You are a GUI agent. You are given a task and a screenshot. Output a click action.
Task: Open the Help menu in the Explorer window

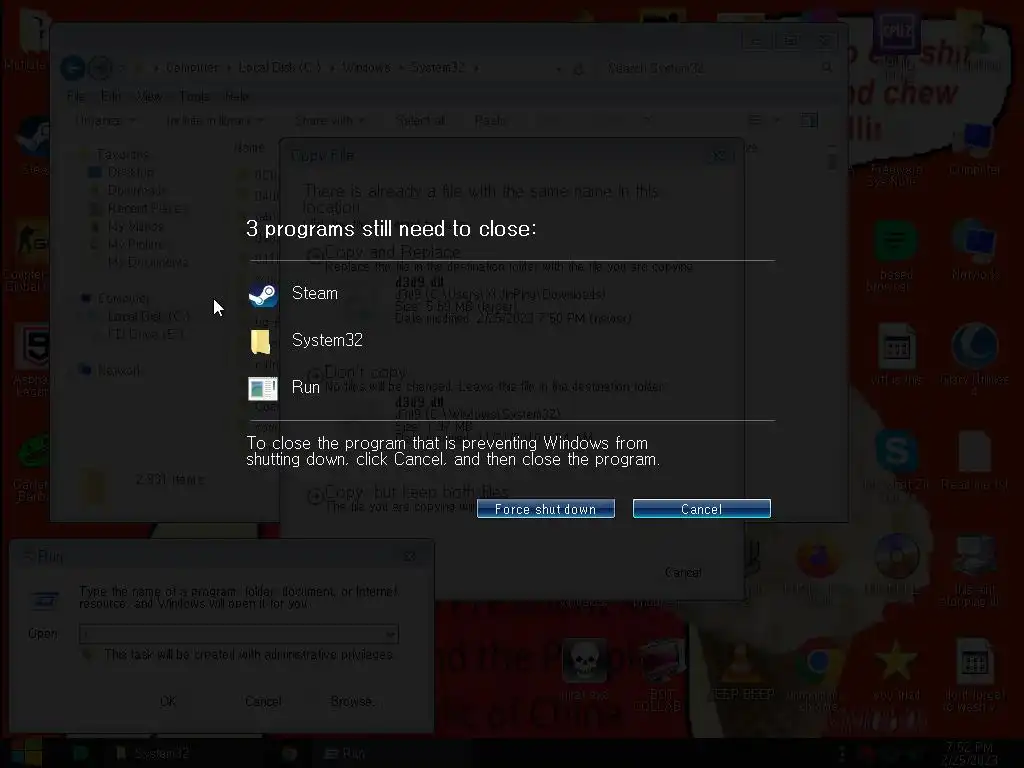236,96
